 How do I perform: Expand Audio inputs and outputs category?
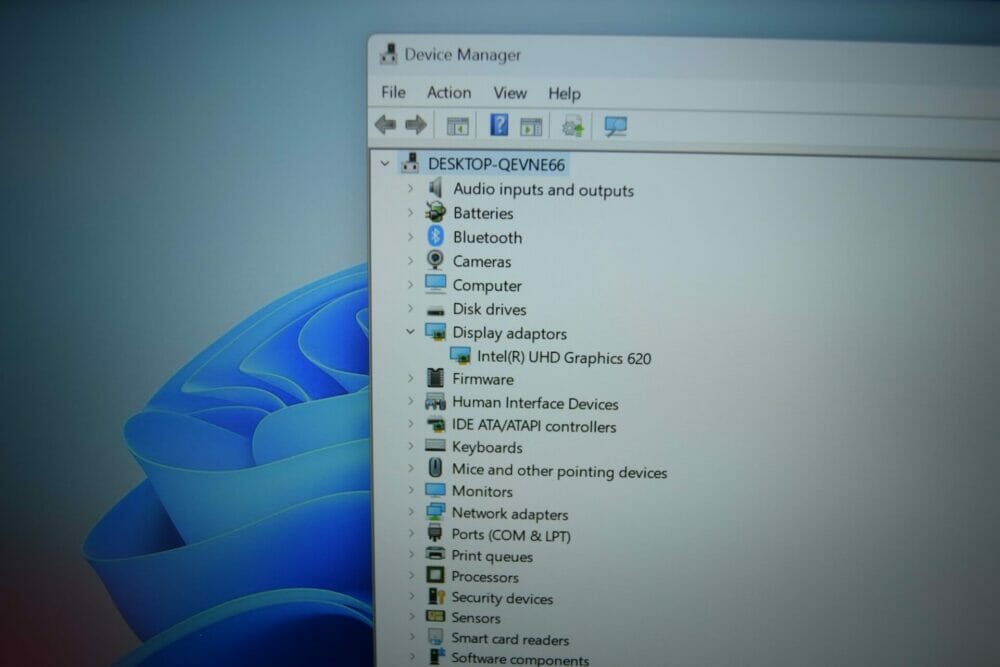[411, 188]
